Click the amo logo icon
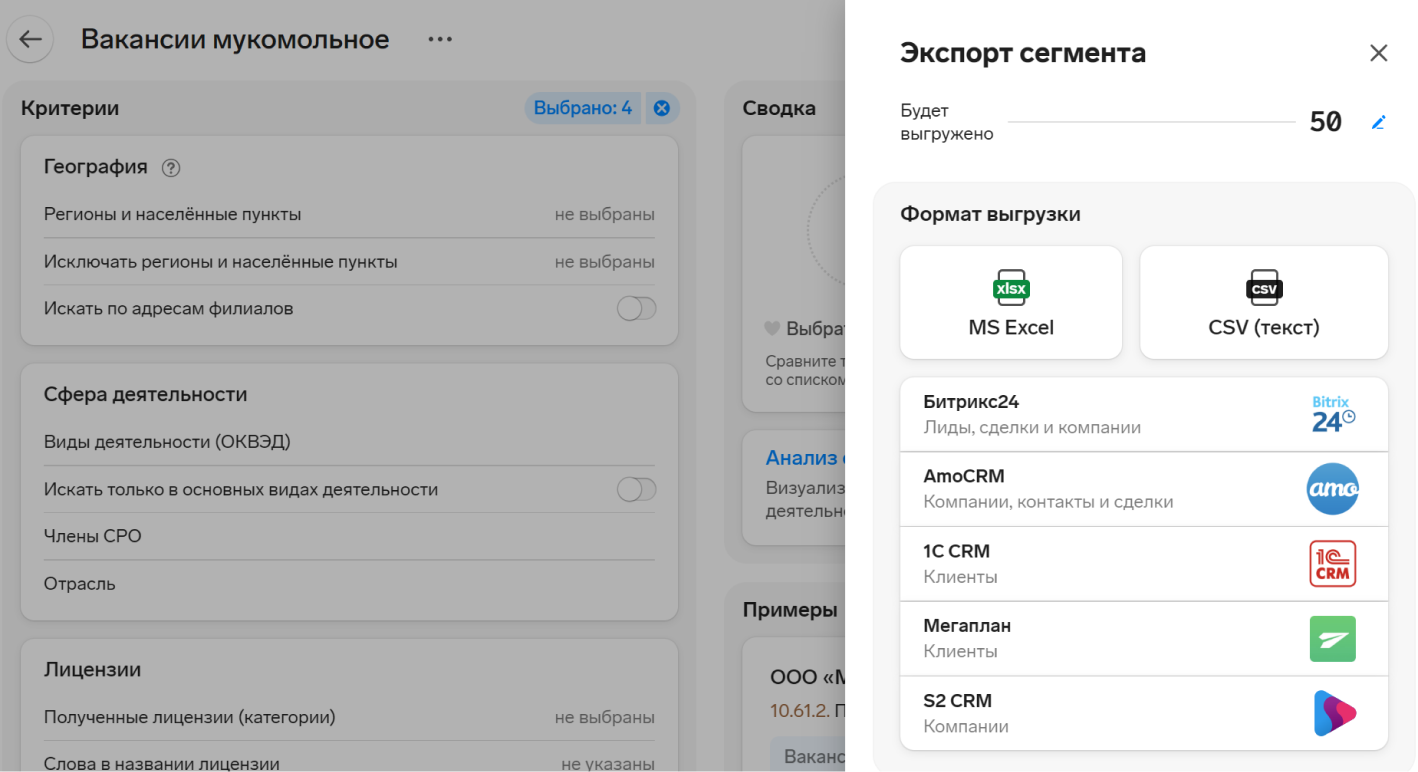 [x=1333, y=489]
